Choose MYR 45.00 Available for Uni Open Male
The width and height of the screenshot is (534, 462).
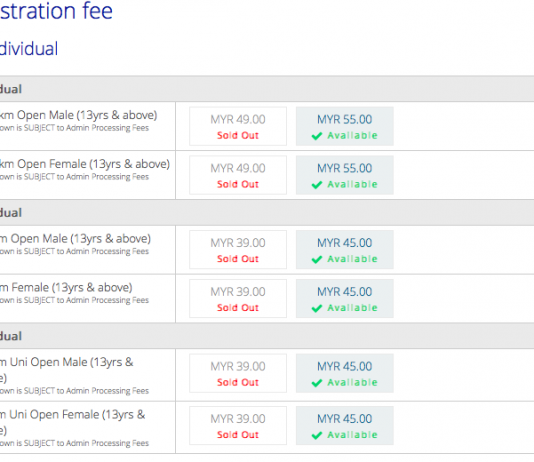345,373
